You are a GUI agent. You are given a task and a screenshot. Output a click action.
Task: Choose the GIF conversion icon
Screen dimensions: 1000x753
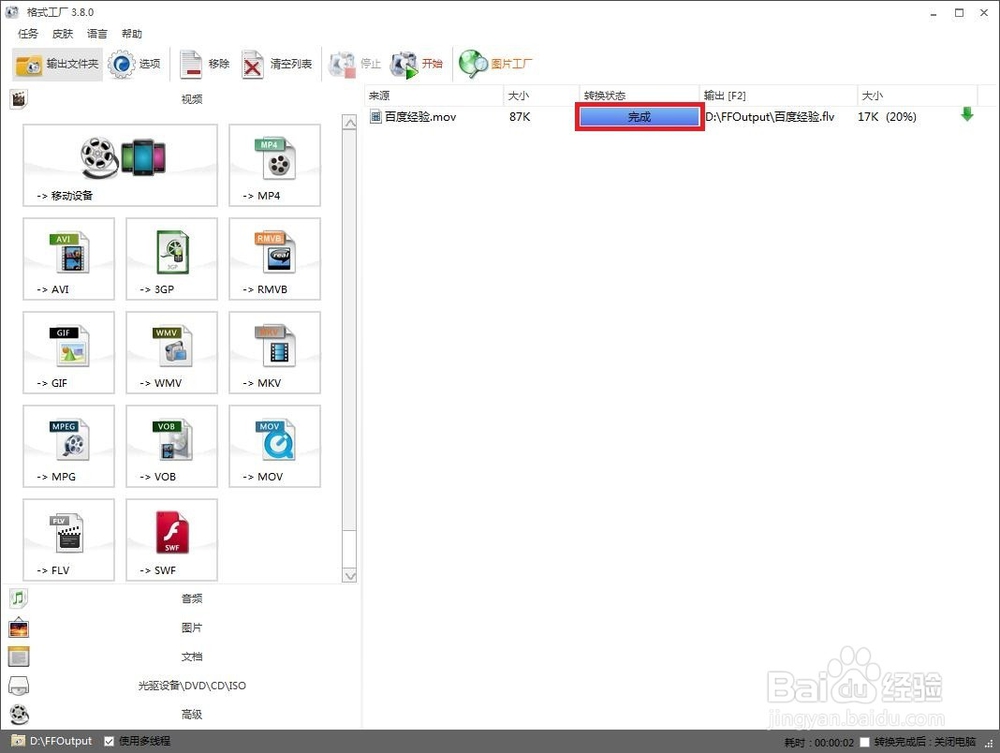pyautogui.click(x=69, y=353)
